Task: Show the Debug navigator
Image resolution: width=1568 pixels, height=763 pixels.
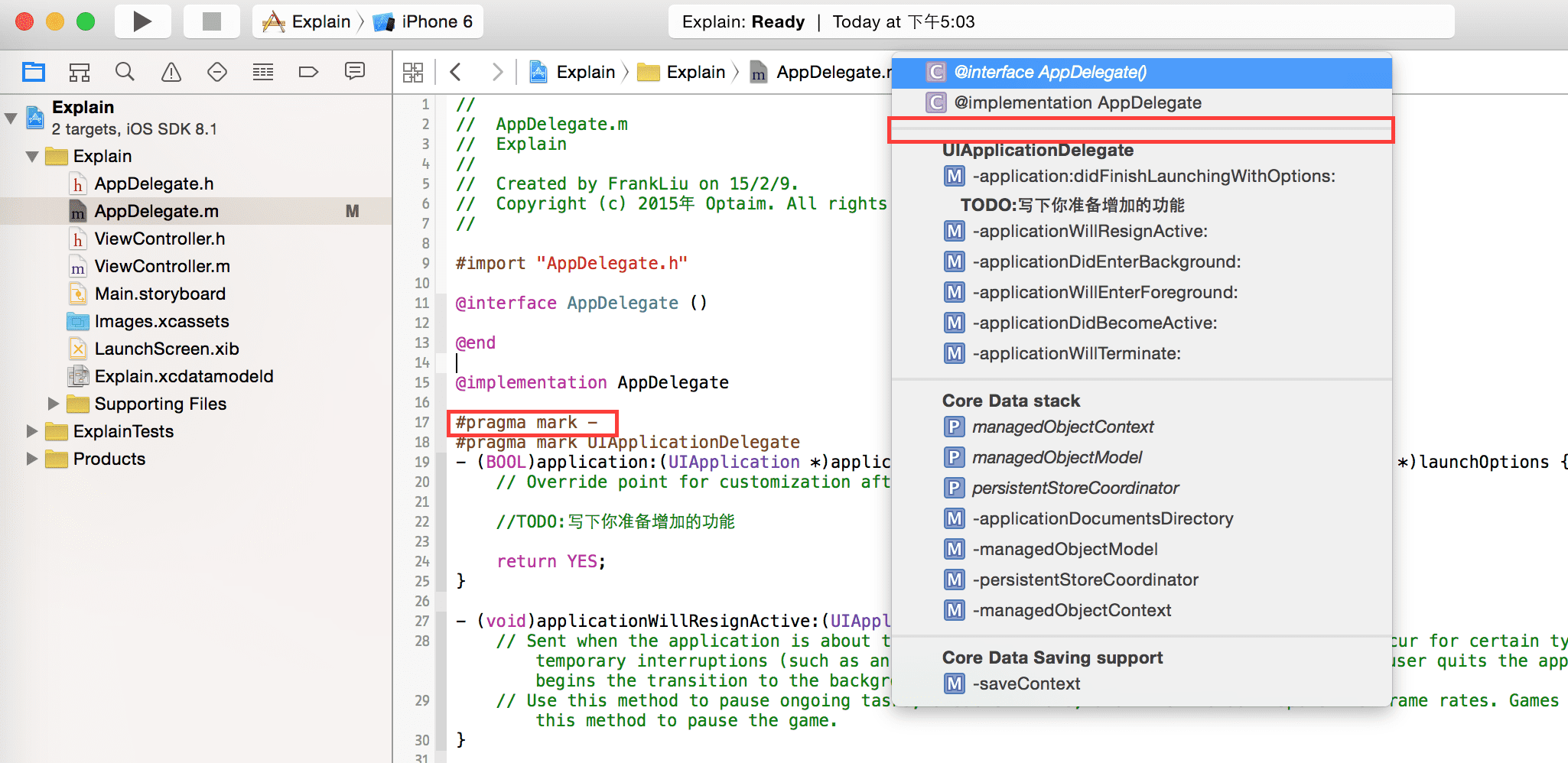Action: [263, 72]
